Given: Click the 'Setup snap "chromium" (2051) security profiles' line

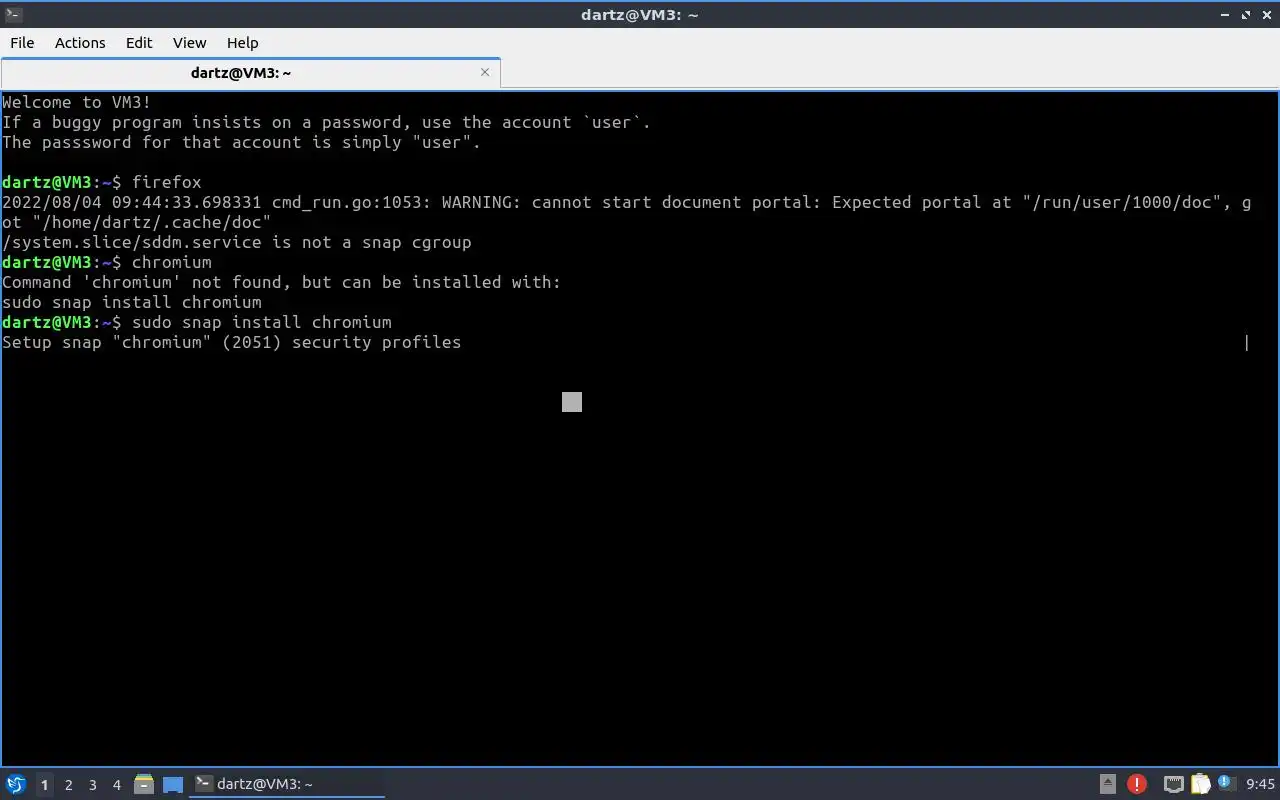Looking at the screenshot, I should 232,342.
